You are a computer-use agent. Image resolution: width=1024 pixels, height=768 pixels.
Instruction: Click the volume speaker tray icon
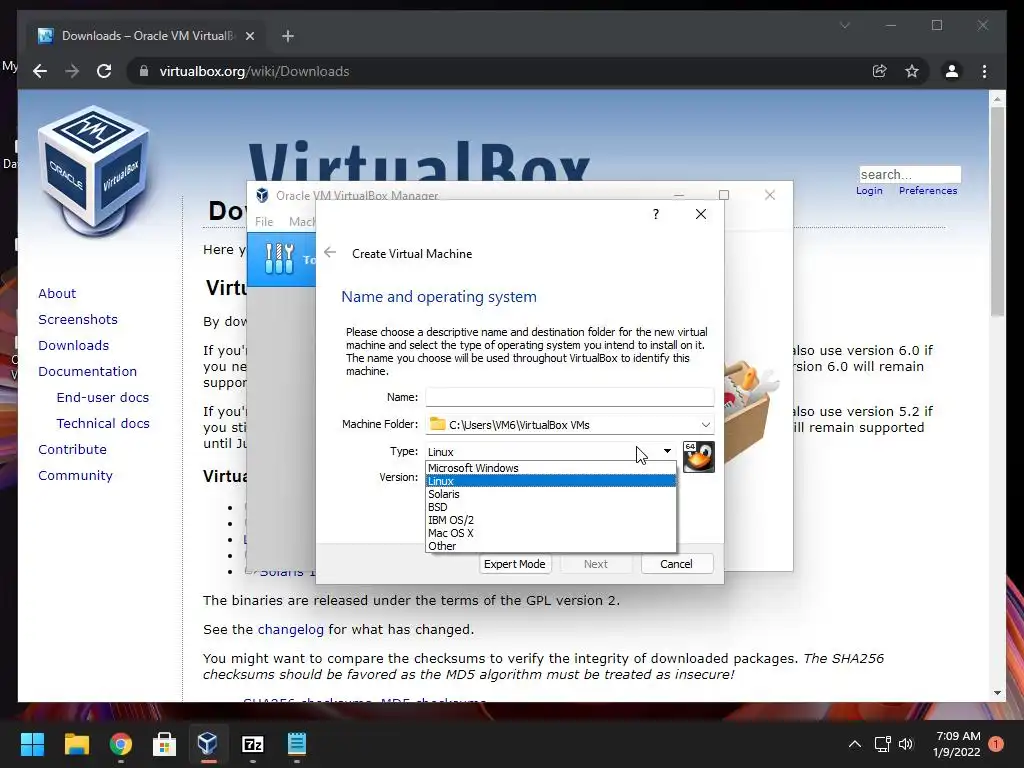tap(906, 744)
